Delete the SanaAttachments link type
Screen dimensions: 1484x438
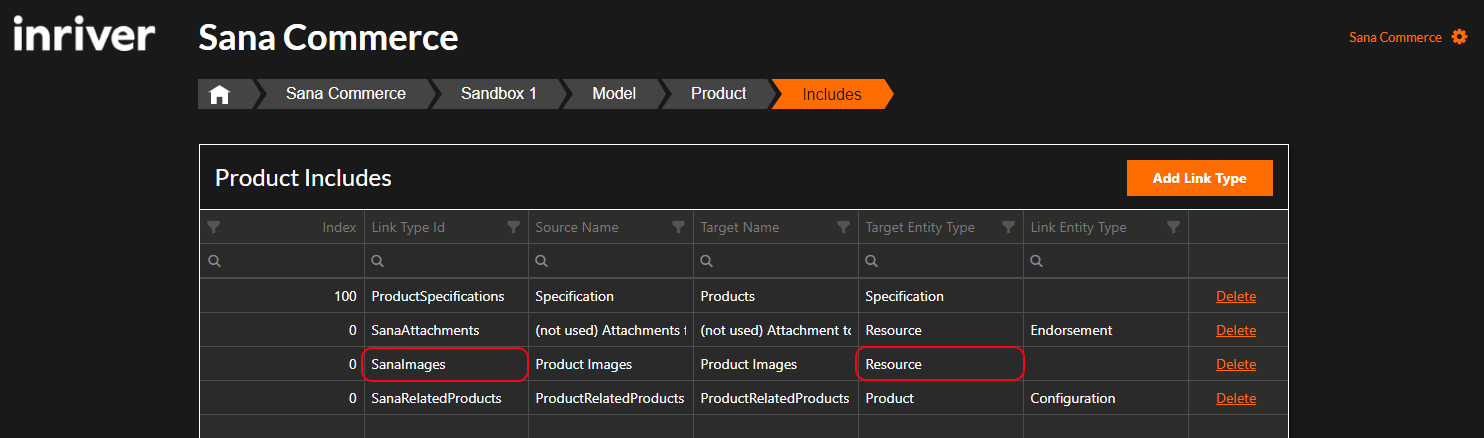[1236, 330]
